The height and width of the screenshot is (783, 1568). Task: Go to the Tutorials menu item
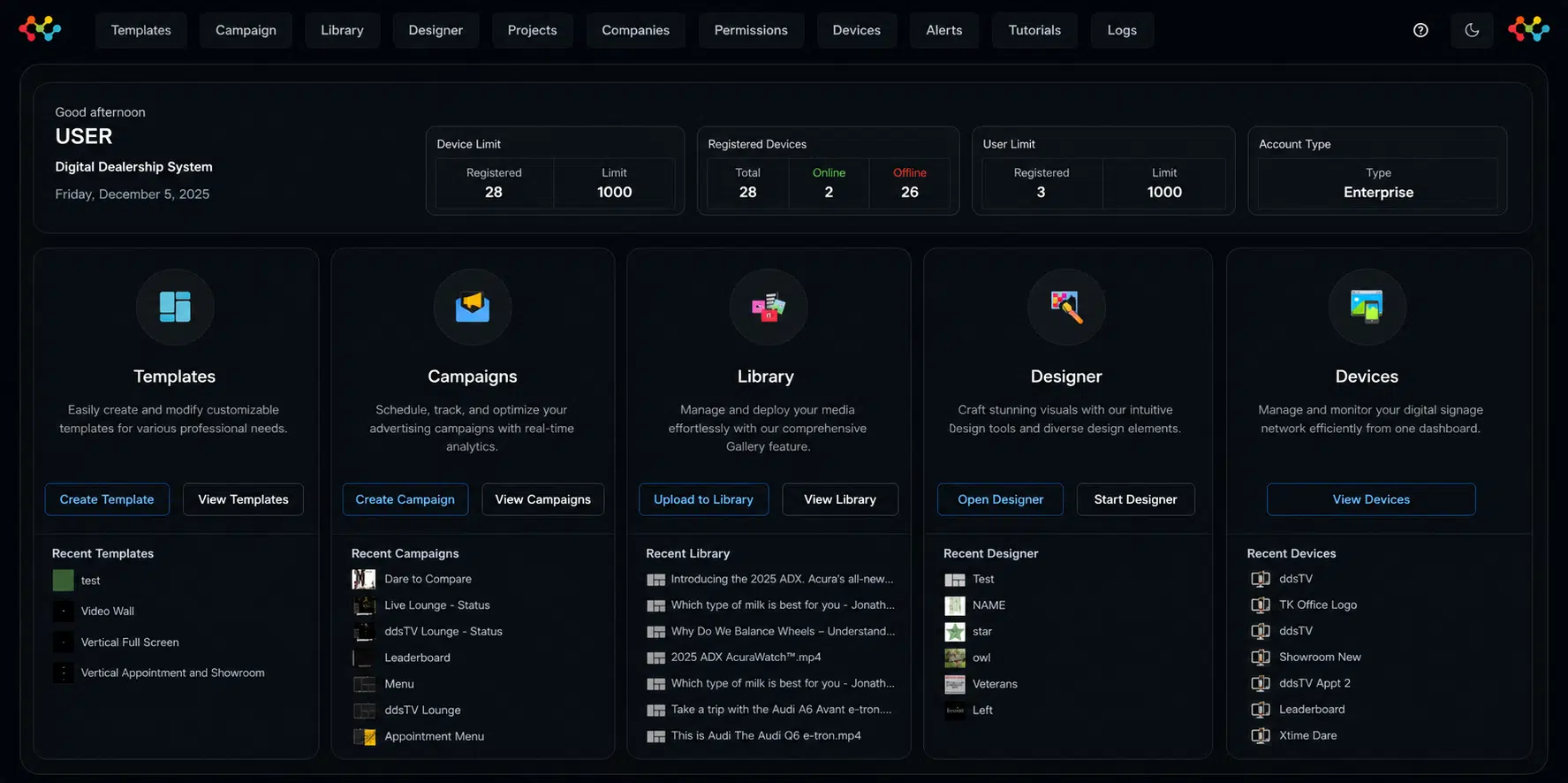coord(1034,30)
